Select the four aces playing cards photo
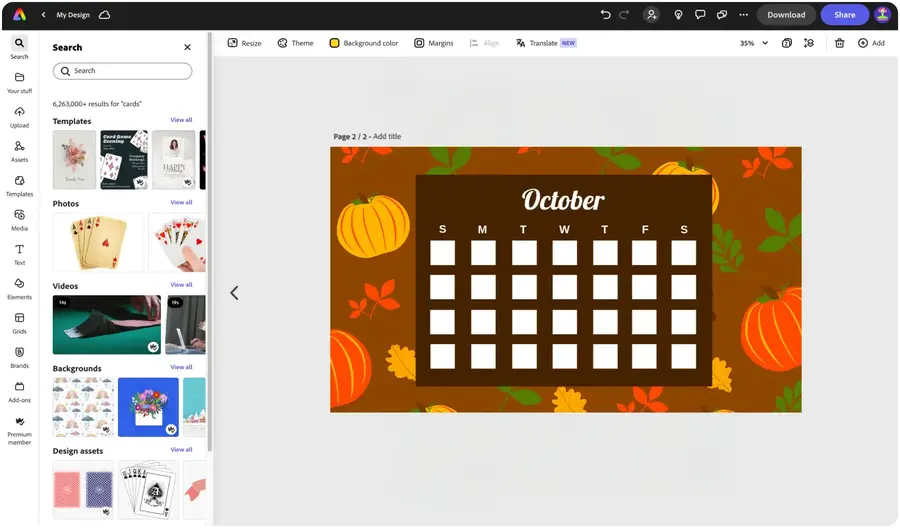900x528 pixels. pos(98,242)
